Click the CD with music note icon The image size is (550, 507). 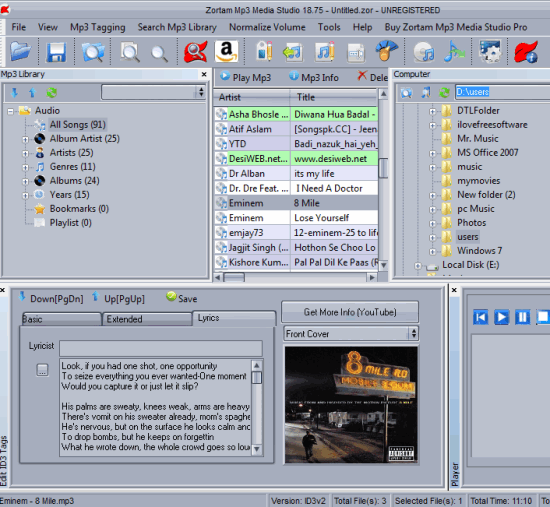(424, 52)
